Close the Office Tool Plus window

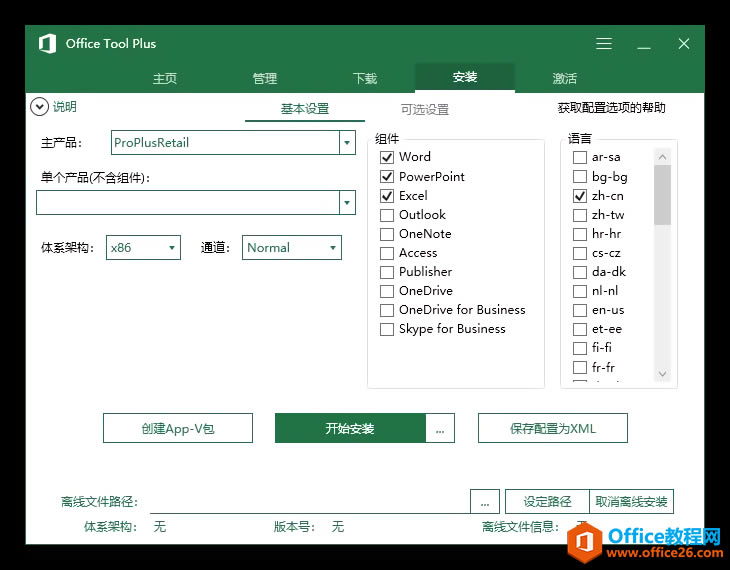tap(684, 44)
